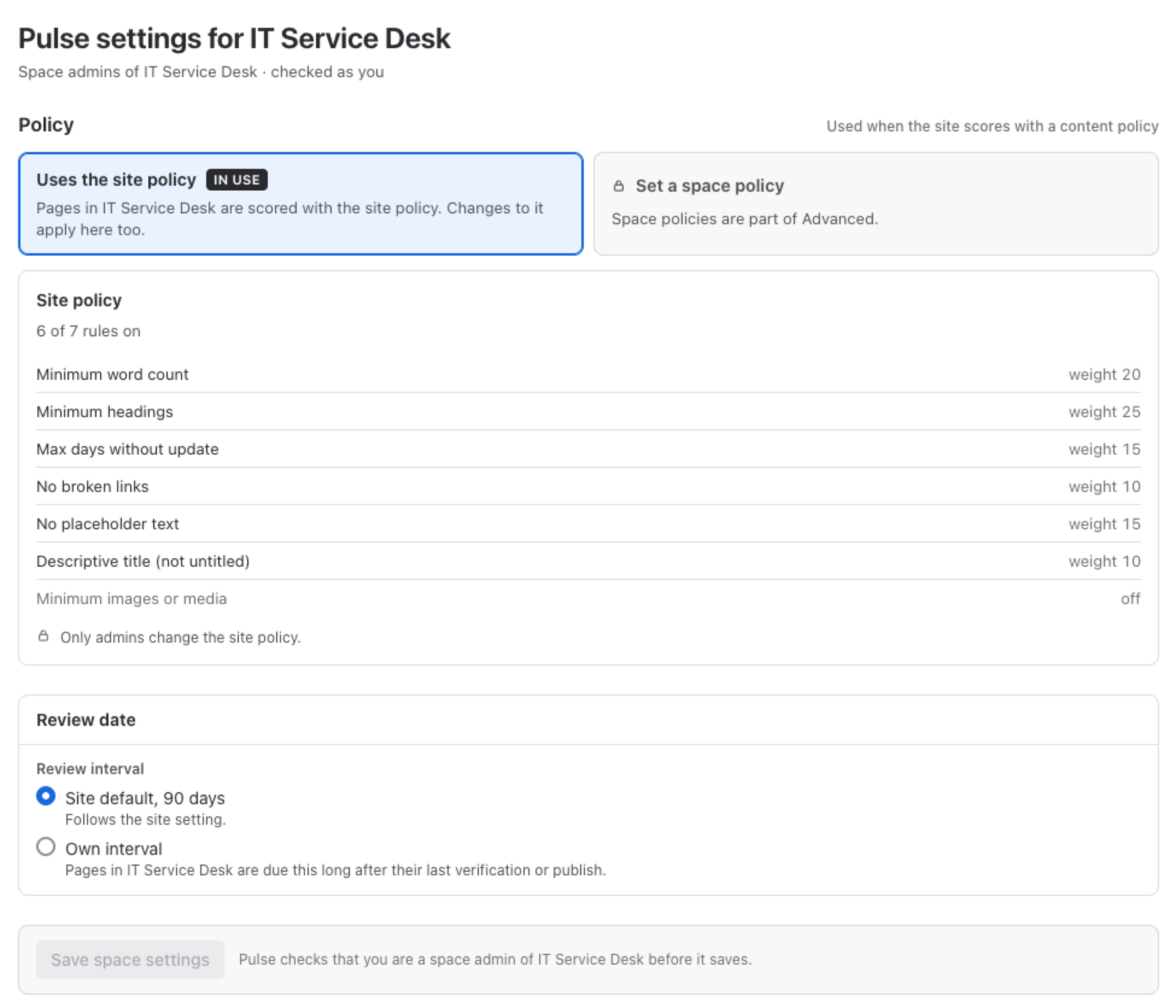Viewport: 1176px width, 1008px height.
Task: Select the Own interval radio button
Action: pos(46,847)
